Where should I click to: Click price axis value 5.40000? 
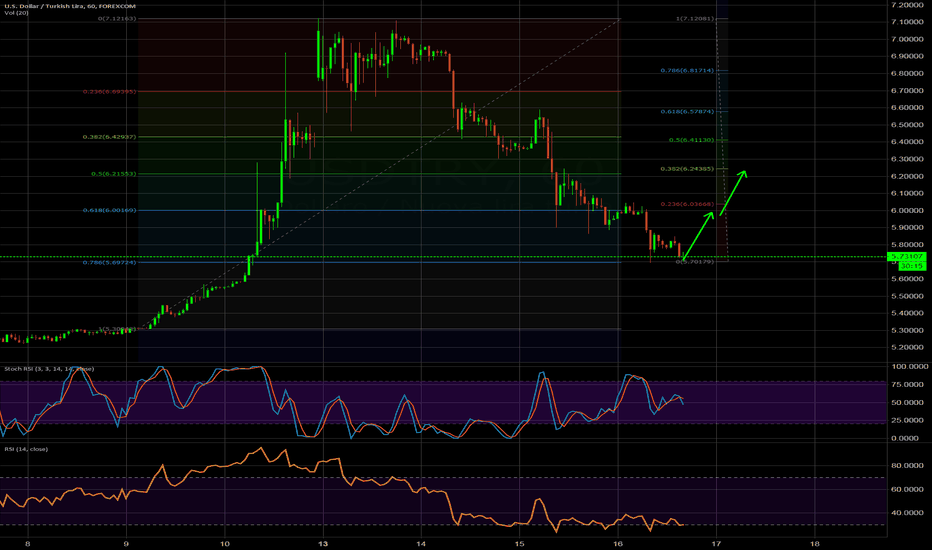click(x=907, y=313)
